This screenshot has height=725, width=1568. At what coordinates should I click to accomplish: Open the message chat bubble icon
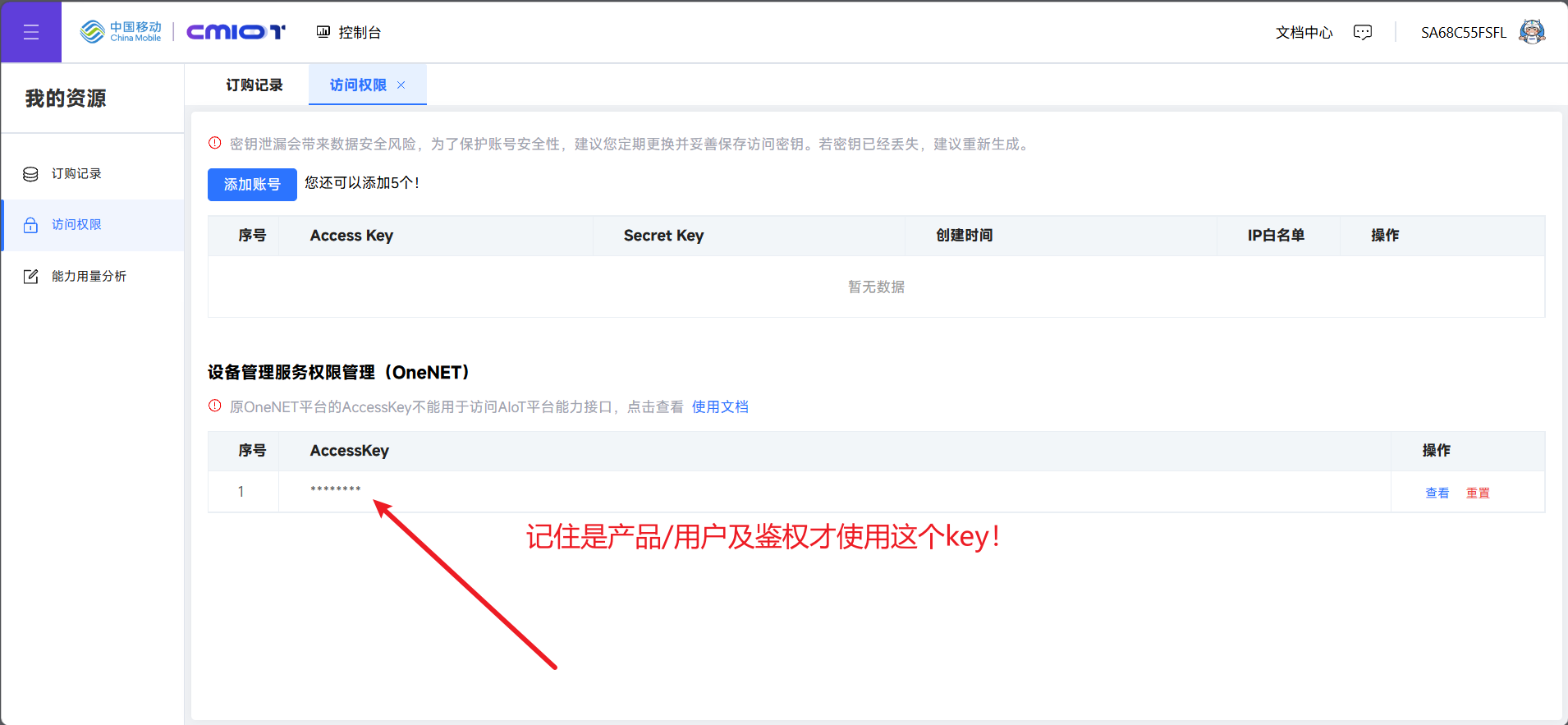(x=1363, y=32)
